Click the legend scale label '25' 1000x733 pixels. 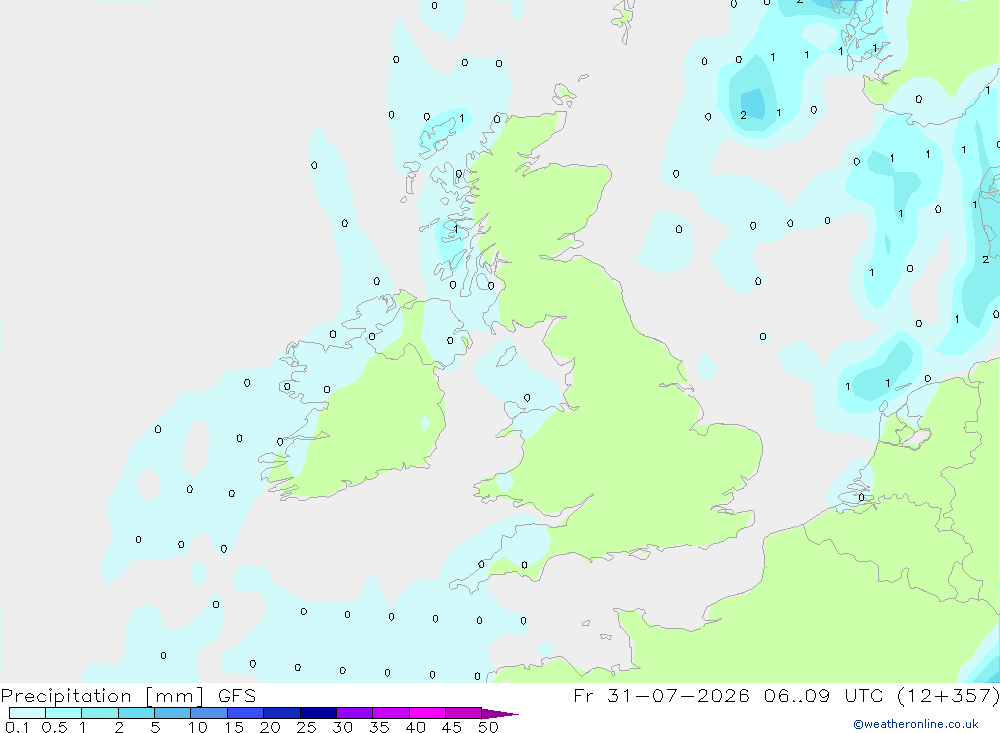pos(306,727)
